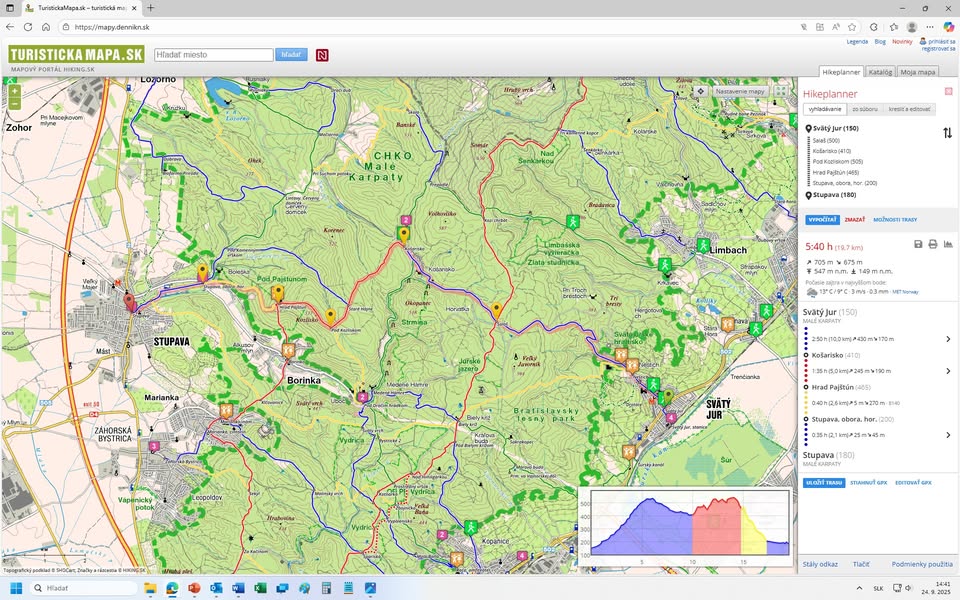Click the yellow waypoint pin at Pod Pajštúnom
Screen dimensions: 960x600
[277, 293]
